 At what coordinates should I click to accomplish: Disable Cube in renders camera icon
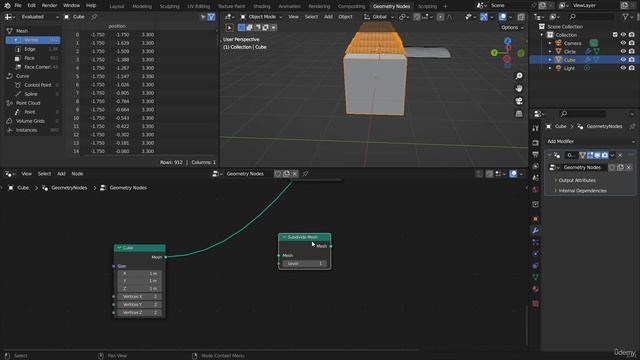[x=631, y=60]
